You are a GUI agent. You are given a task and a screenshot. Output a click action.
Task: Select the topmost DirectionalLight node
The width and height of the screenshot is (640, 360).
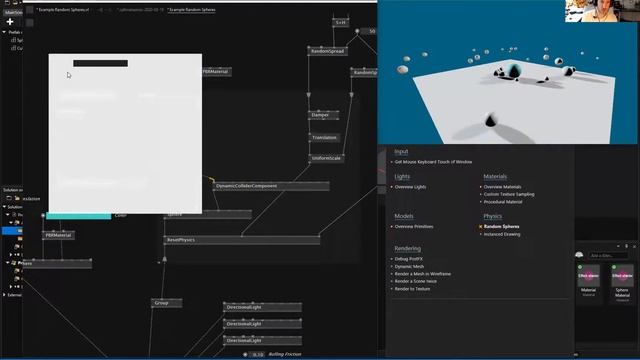[262, 307]
